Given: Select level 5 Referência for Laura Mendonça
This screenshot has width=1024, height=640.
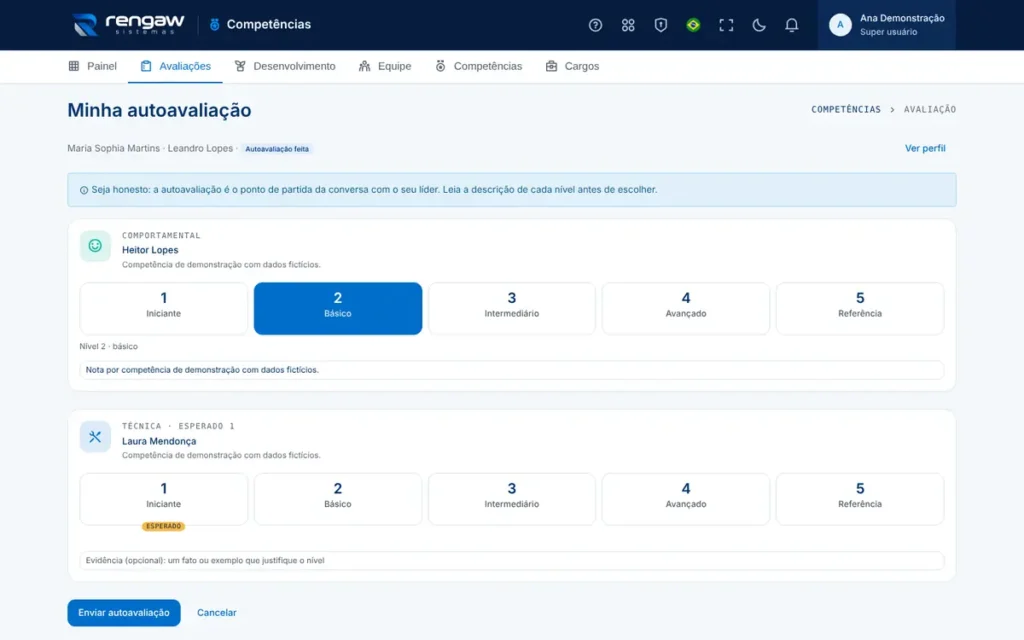Looking at the screenshot, I should point(859,499).
